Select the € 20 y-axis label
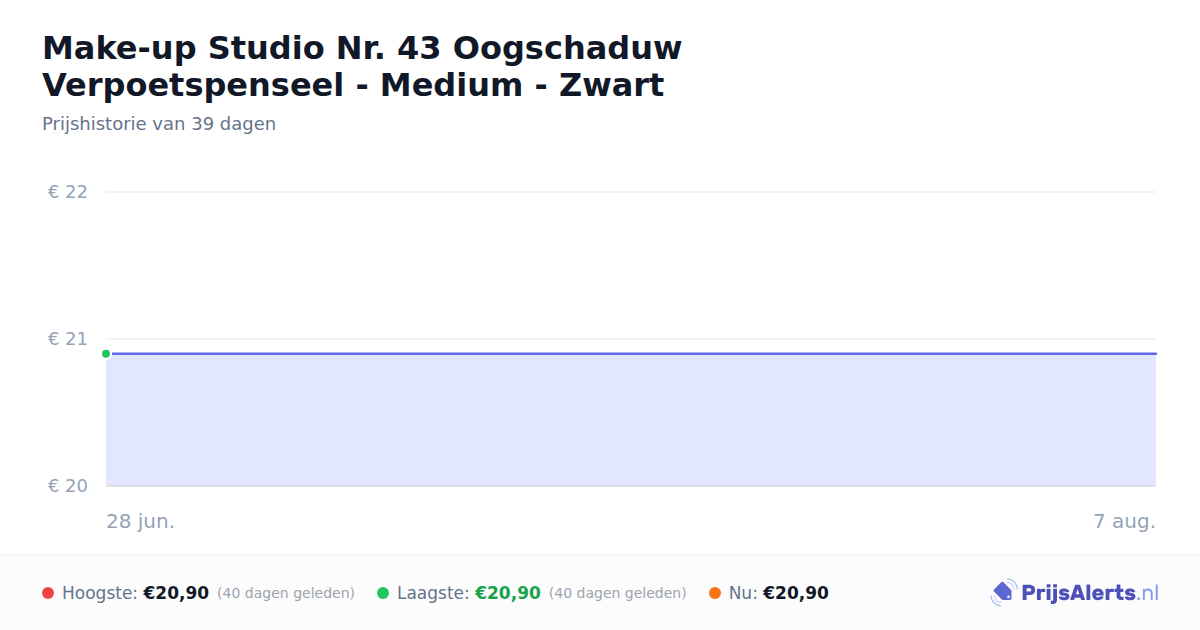This screenshot has height=630, width=1200. tap(68, 486)
